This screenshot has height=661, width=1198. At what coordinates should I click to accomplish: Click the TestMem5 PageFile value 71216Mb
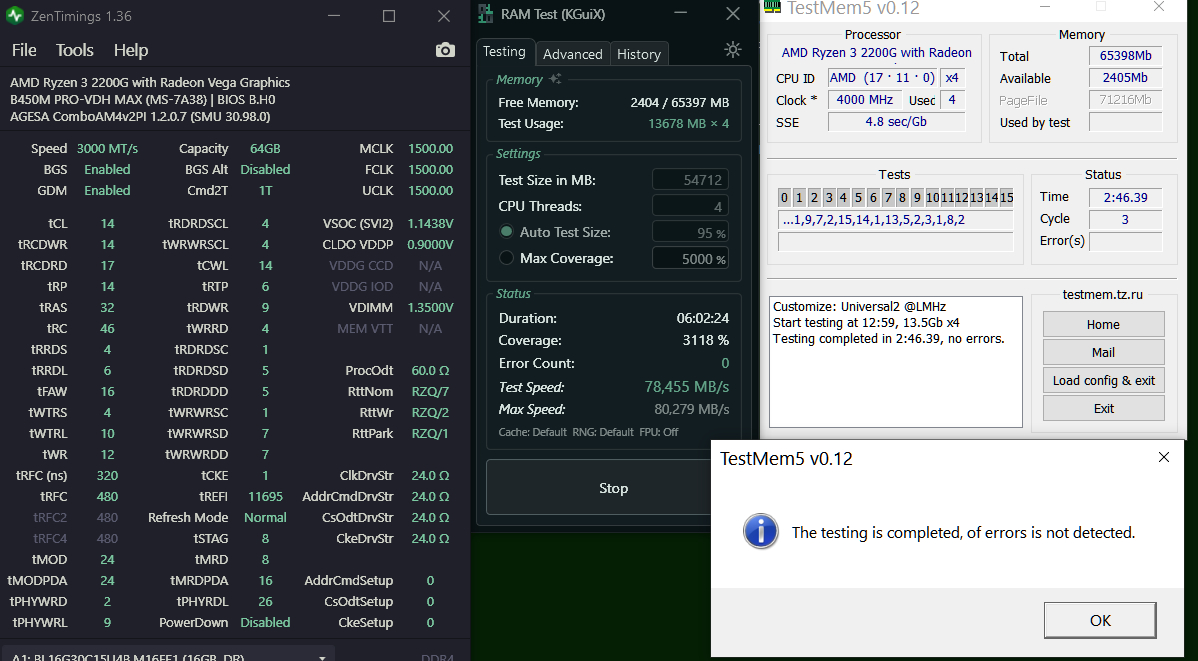coord(1125,100)
